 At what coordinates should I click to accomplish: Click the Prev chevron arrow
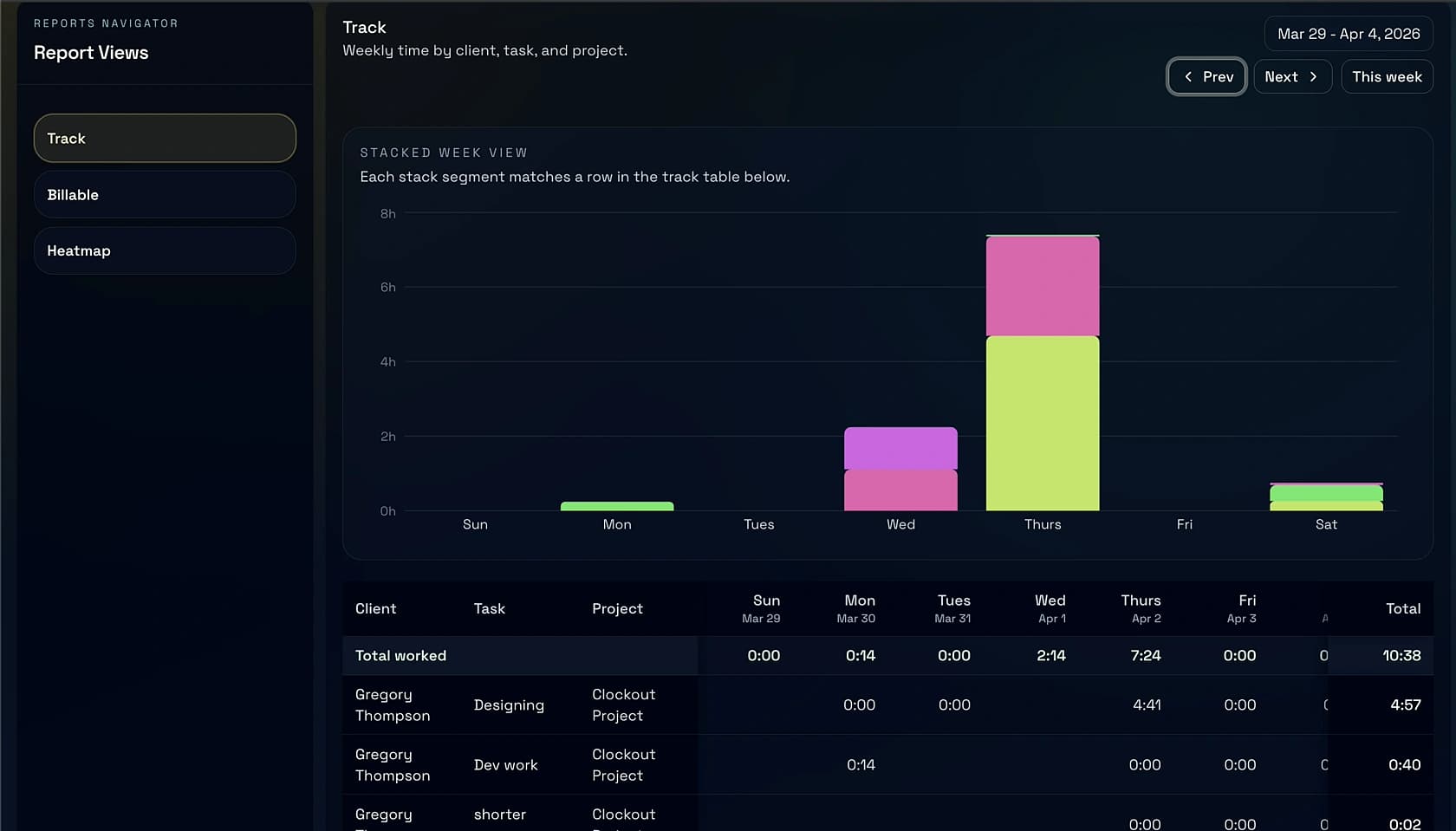point(1187,76)
